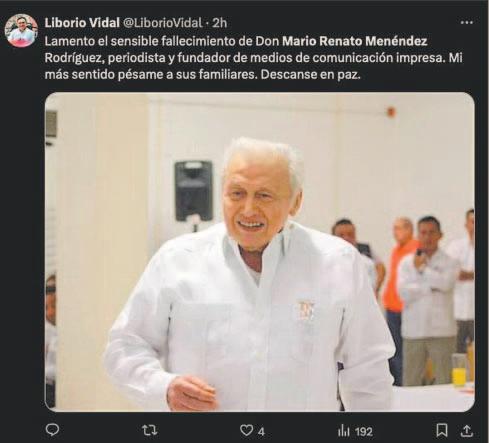Click the wall speaker in the photo
Screen dimensions: 489x443
[x=194, y=191]
